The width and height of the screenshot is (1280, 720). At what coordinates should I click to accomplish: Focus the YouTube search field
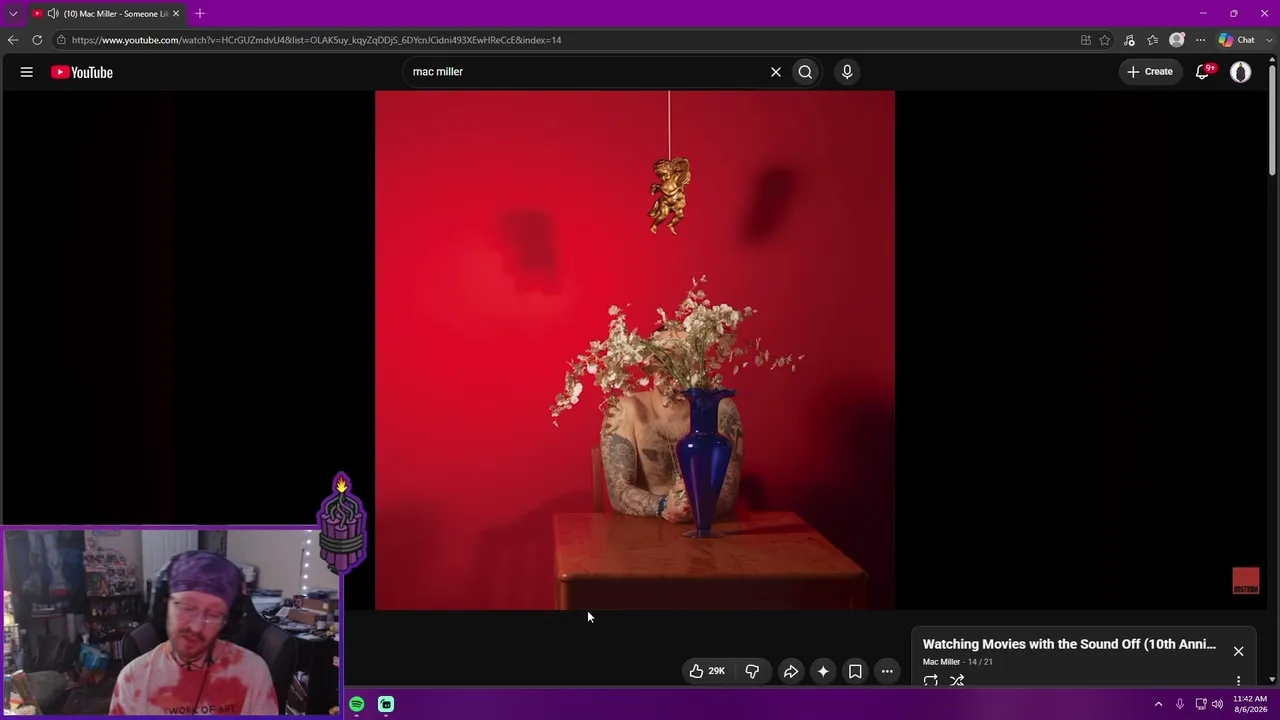(585, 72)
